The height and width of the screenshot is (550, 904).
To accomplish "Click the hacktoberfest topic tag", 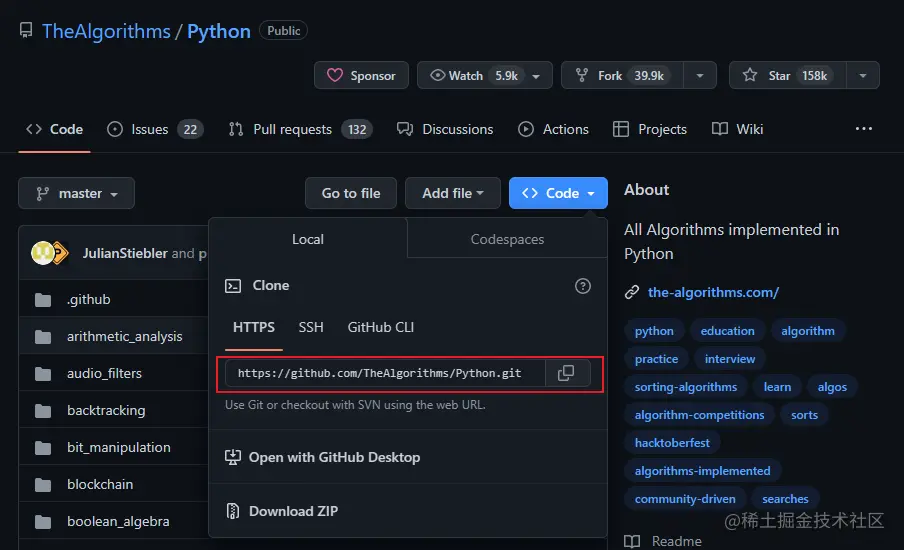I will pos(672,443).
